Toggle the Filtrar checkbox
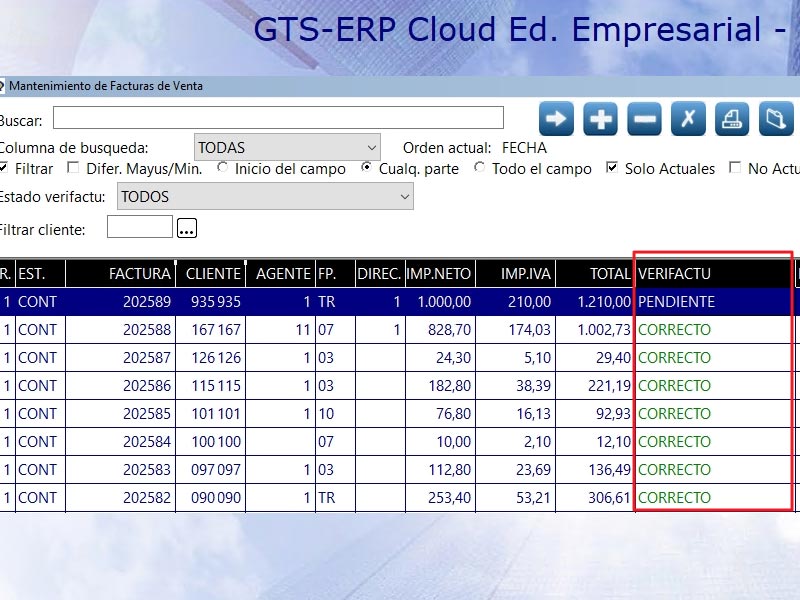The width and height of the screenshot is (800, 600). [4, 168]
